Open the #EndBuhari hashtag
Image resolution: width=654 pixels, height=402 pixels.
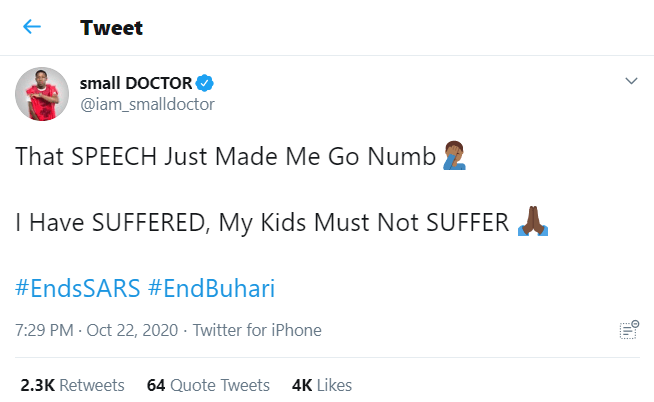(x=211, y=289)
